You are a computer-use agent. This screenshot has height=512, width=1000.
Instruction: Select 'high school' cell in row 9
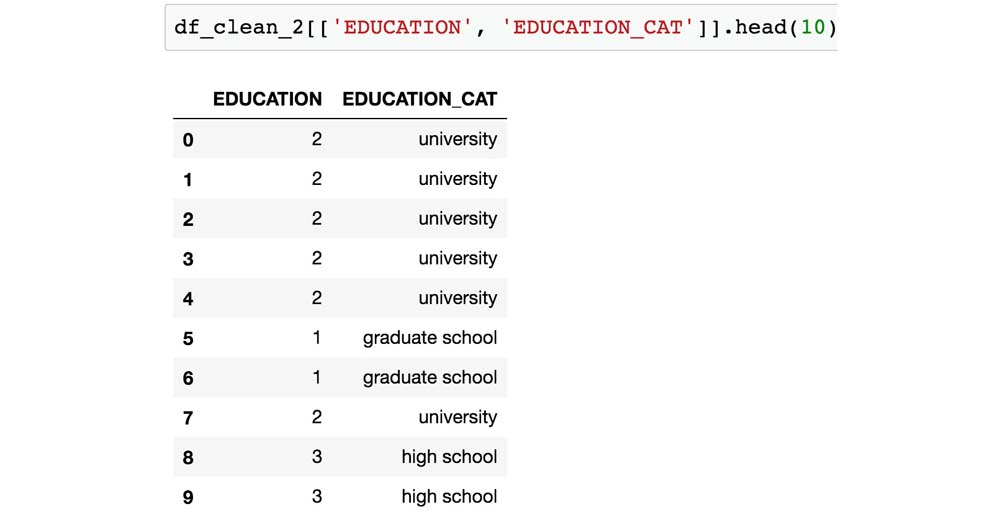coord(449,496)
